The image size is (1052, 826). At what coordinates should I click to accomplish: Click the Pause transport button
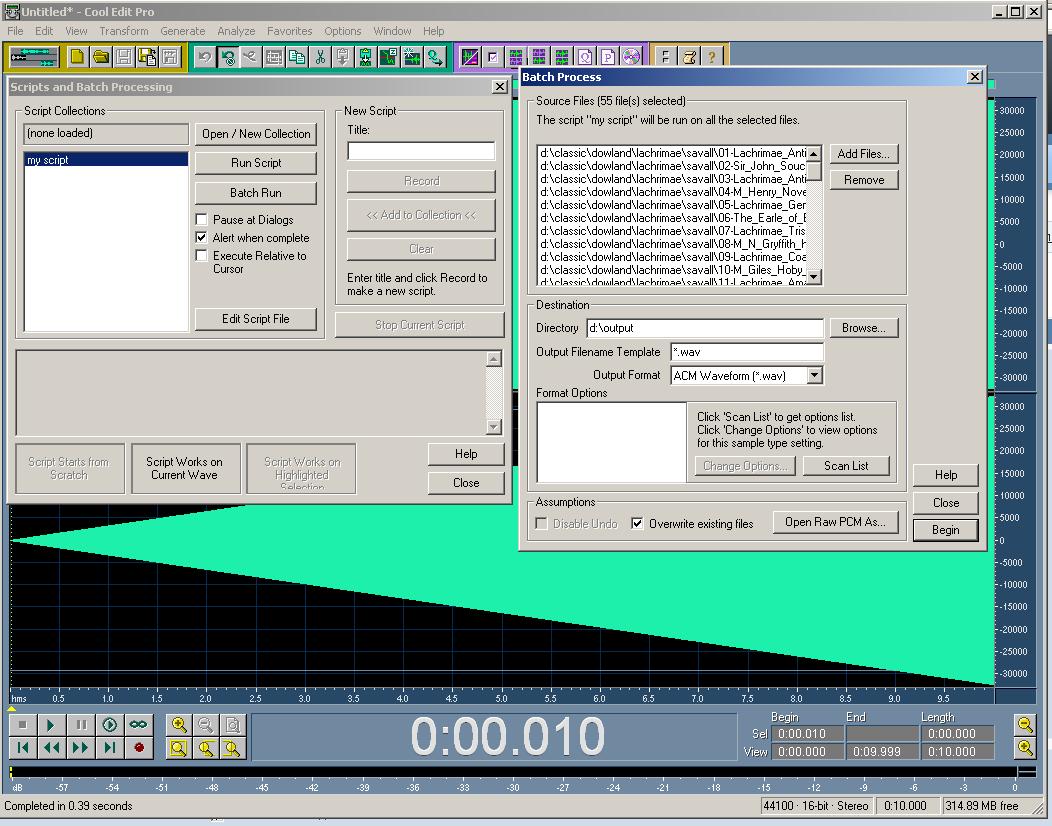[x=81, y=725]
